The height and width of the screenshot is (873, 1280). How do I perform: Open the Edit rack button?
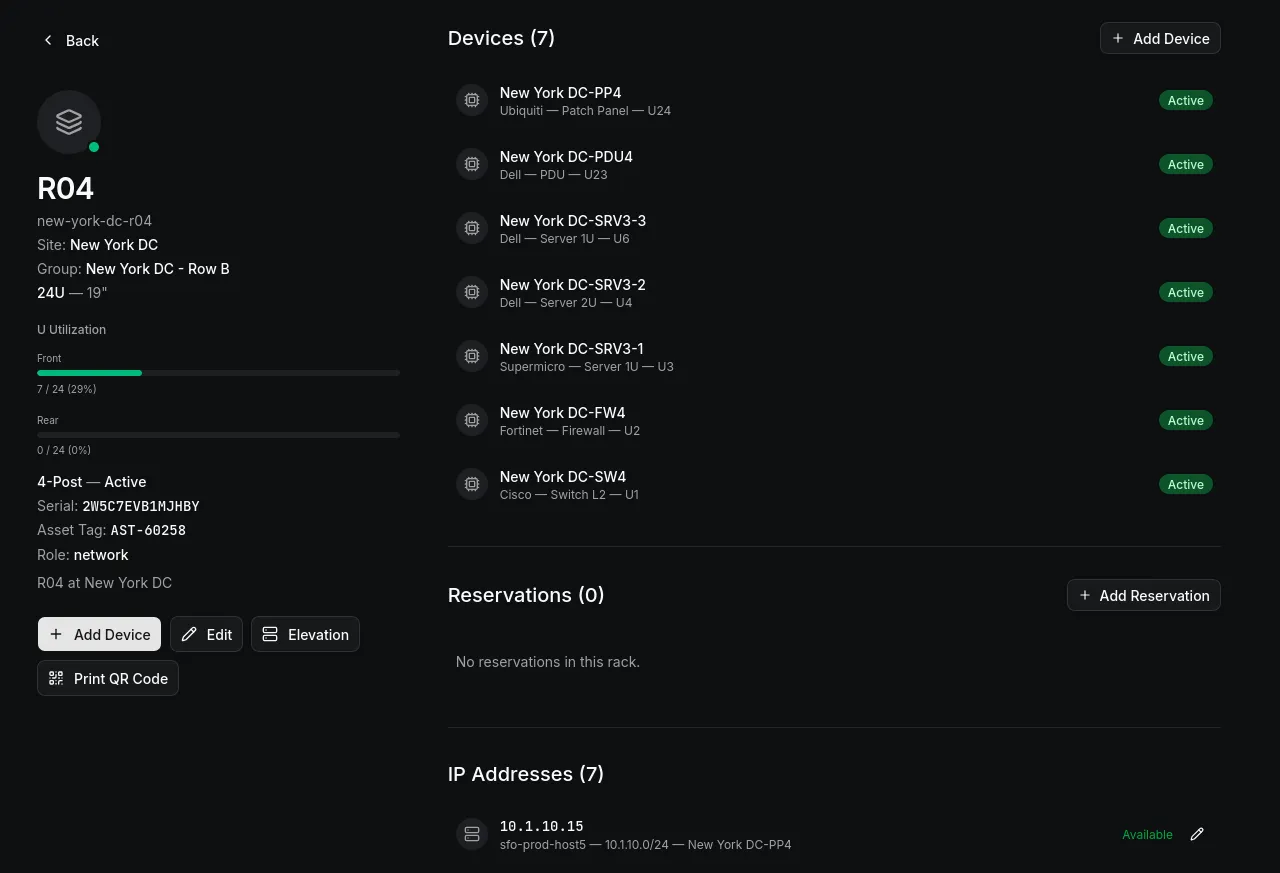pos(206,634)
